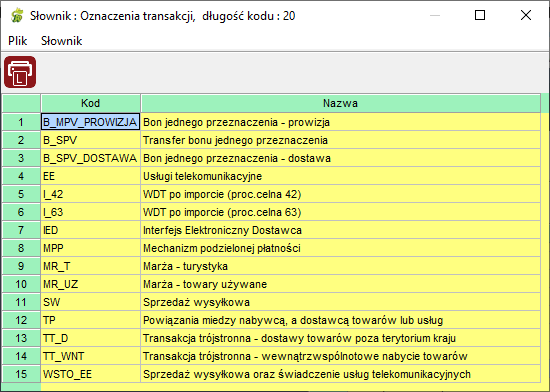
Task: Select the TT_D code cell
Action: coord(90,338)
